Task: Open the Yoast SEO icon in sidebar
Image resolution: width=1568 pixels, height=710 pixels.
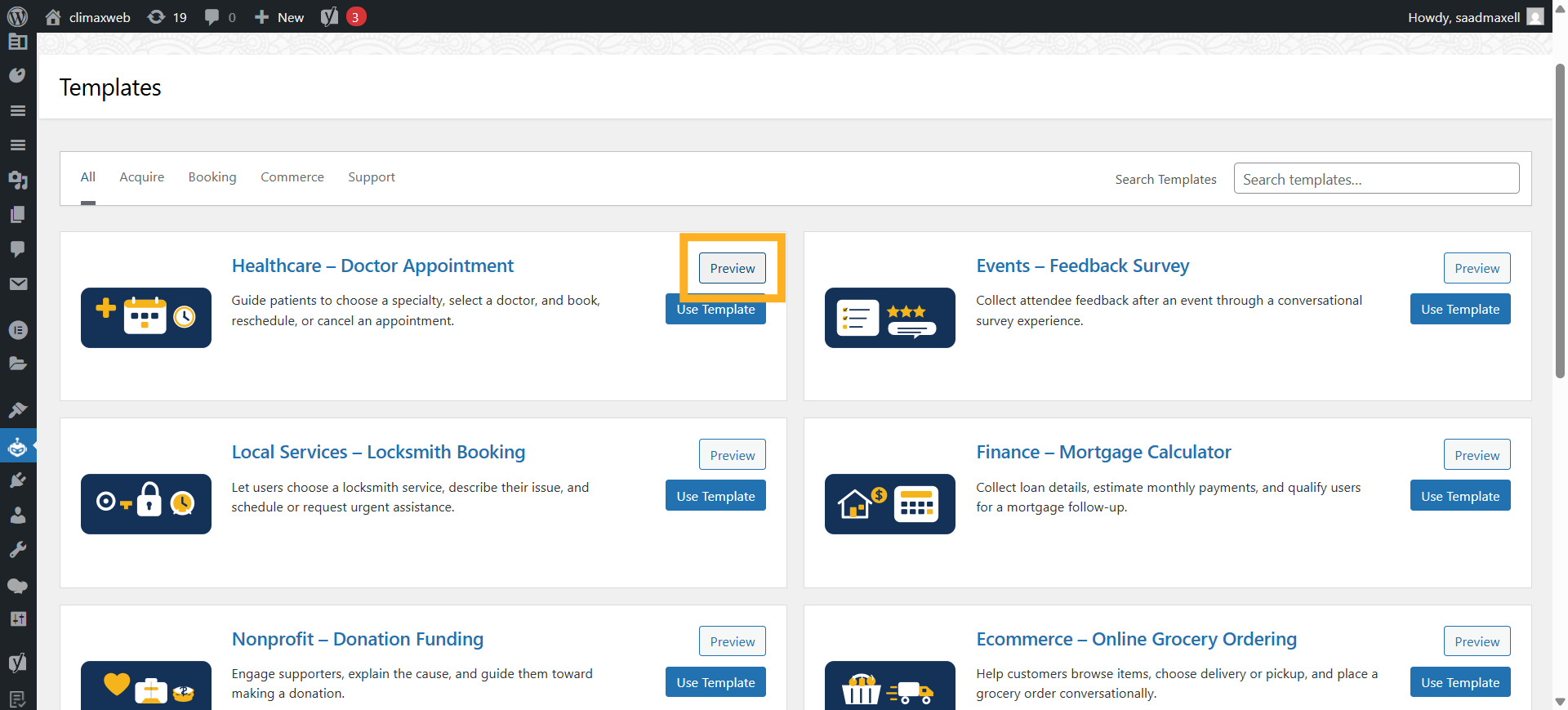Action: point(17,663)
